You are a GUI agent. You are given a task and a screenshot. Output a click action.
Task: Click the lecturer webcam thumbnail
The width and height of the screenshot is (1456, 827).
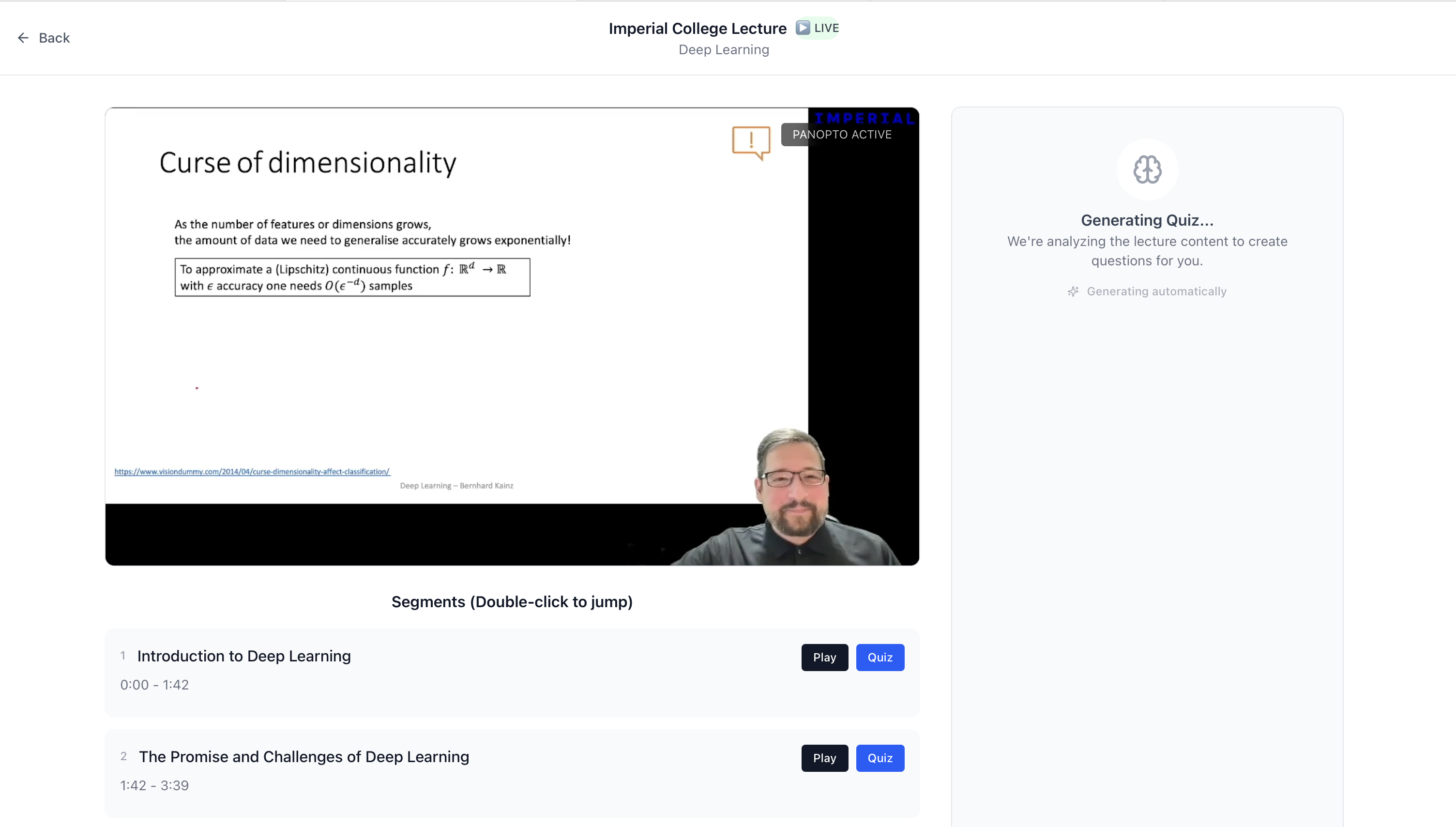pos(795,500)
